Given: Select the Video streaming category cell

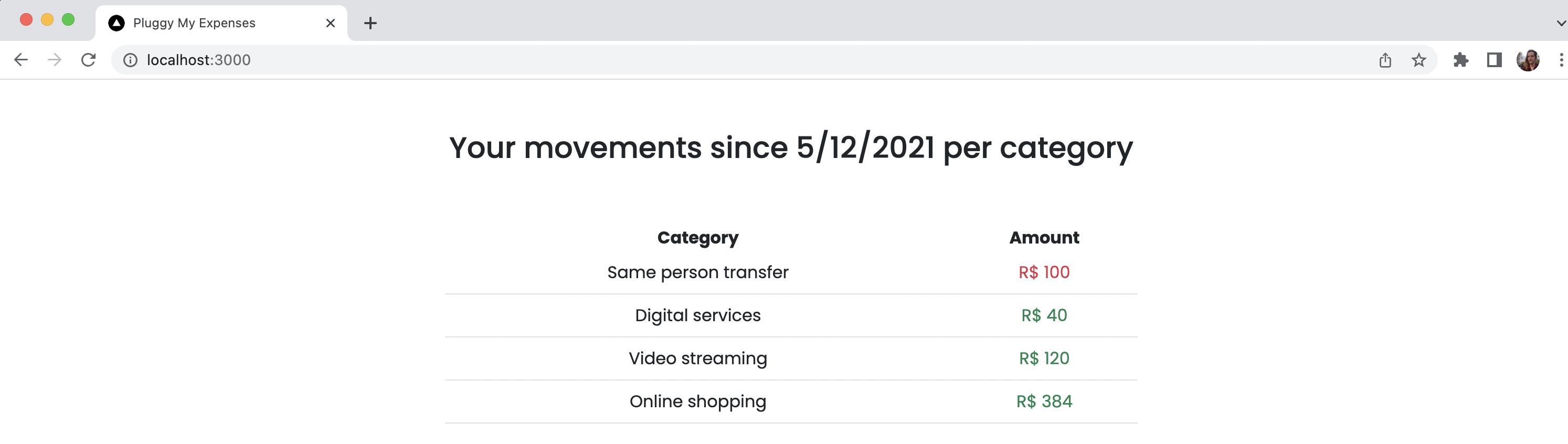Looking at the screenshot, I should tap(697, 358).
